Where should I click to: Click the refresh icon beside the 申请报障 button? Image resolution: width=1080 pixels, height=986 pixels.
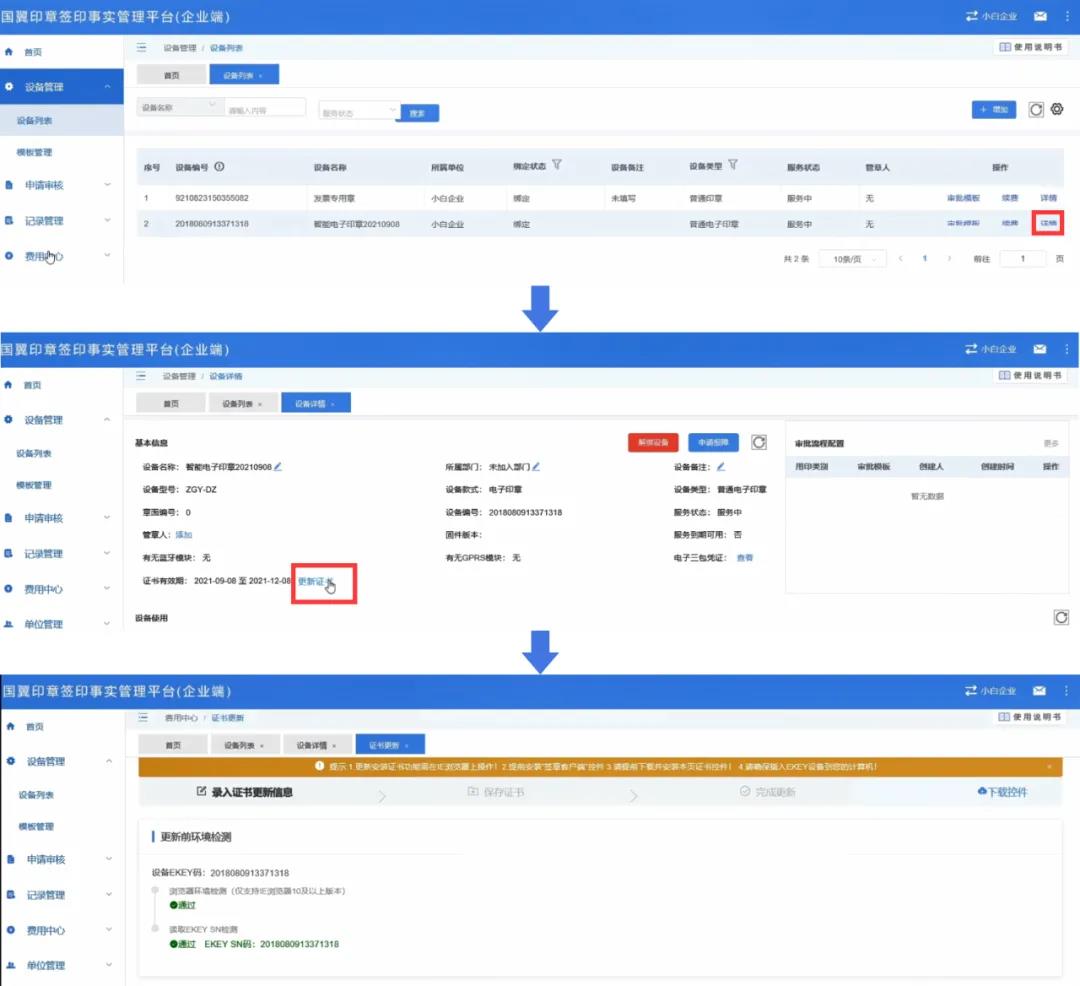pos(759,442)
